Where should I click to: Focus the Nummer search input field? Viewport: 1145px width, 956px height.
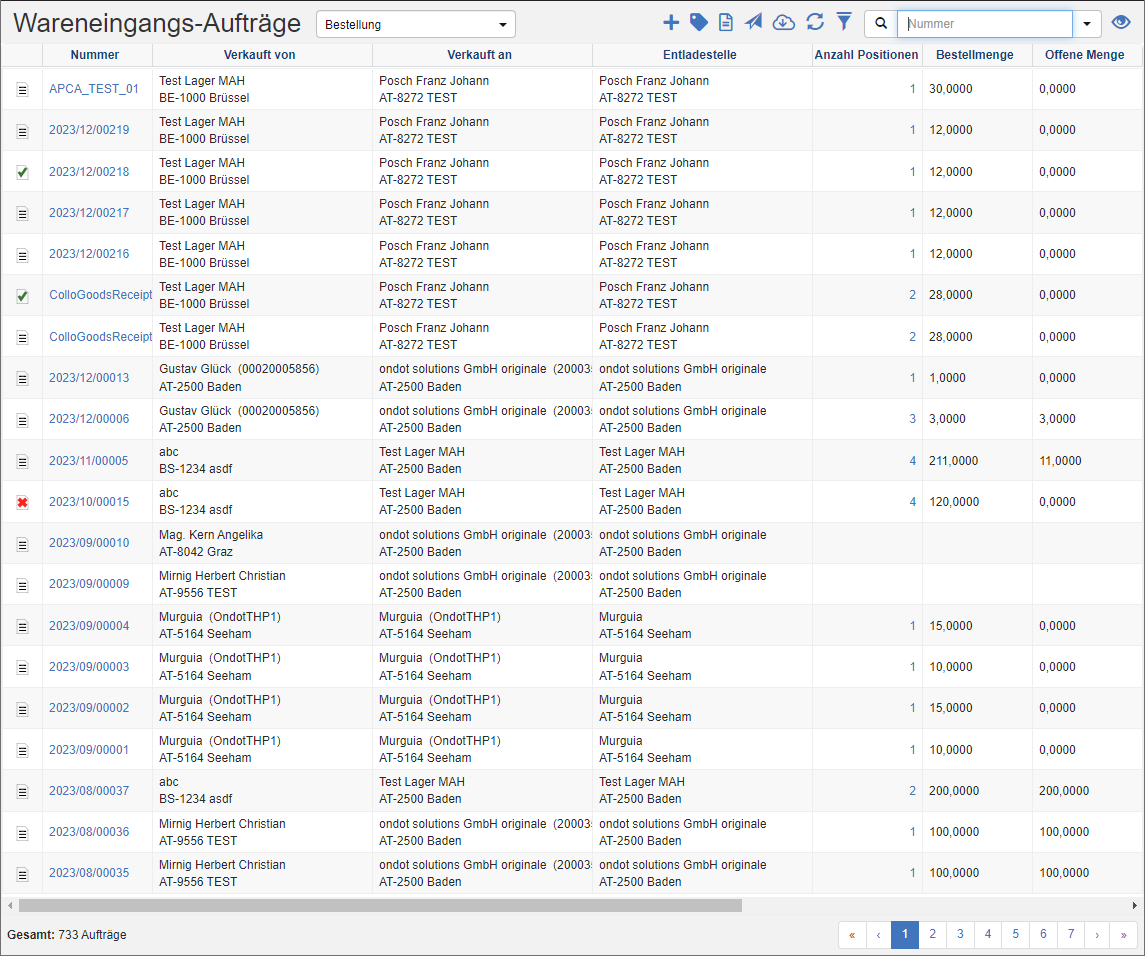[x=984, y=24]
